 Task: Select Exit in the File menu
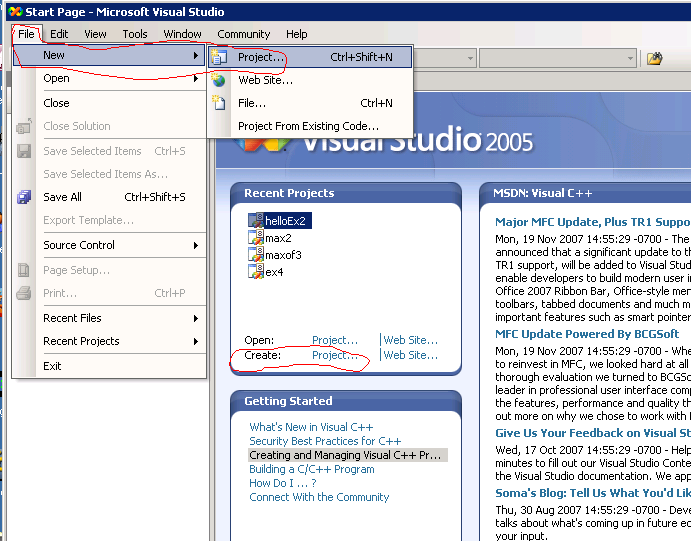tap(109, 366)
